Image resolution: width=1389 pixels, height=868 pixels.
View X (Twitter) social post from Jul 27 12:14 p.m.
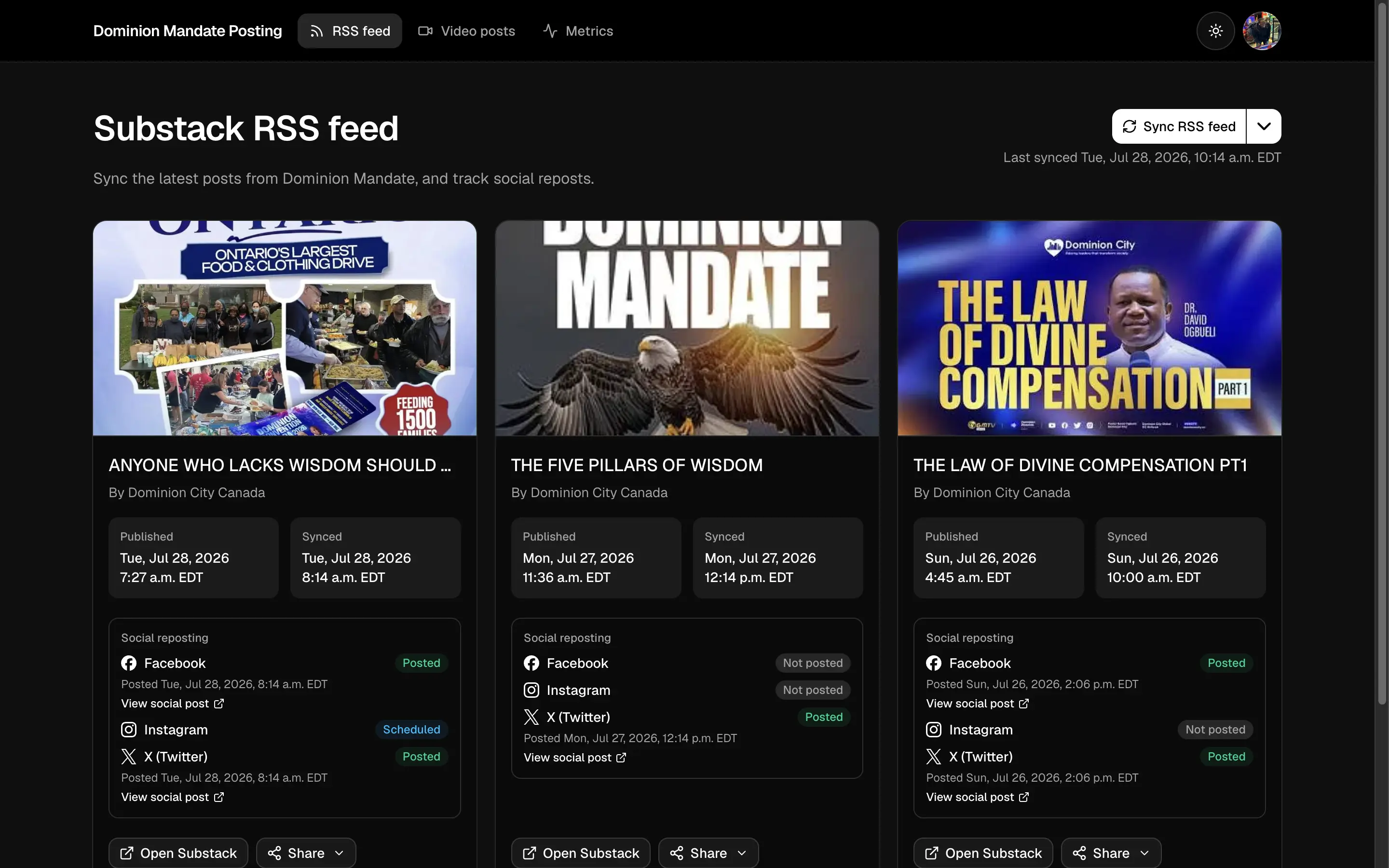(574, 757)
